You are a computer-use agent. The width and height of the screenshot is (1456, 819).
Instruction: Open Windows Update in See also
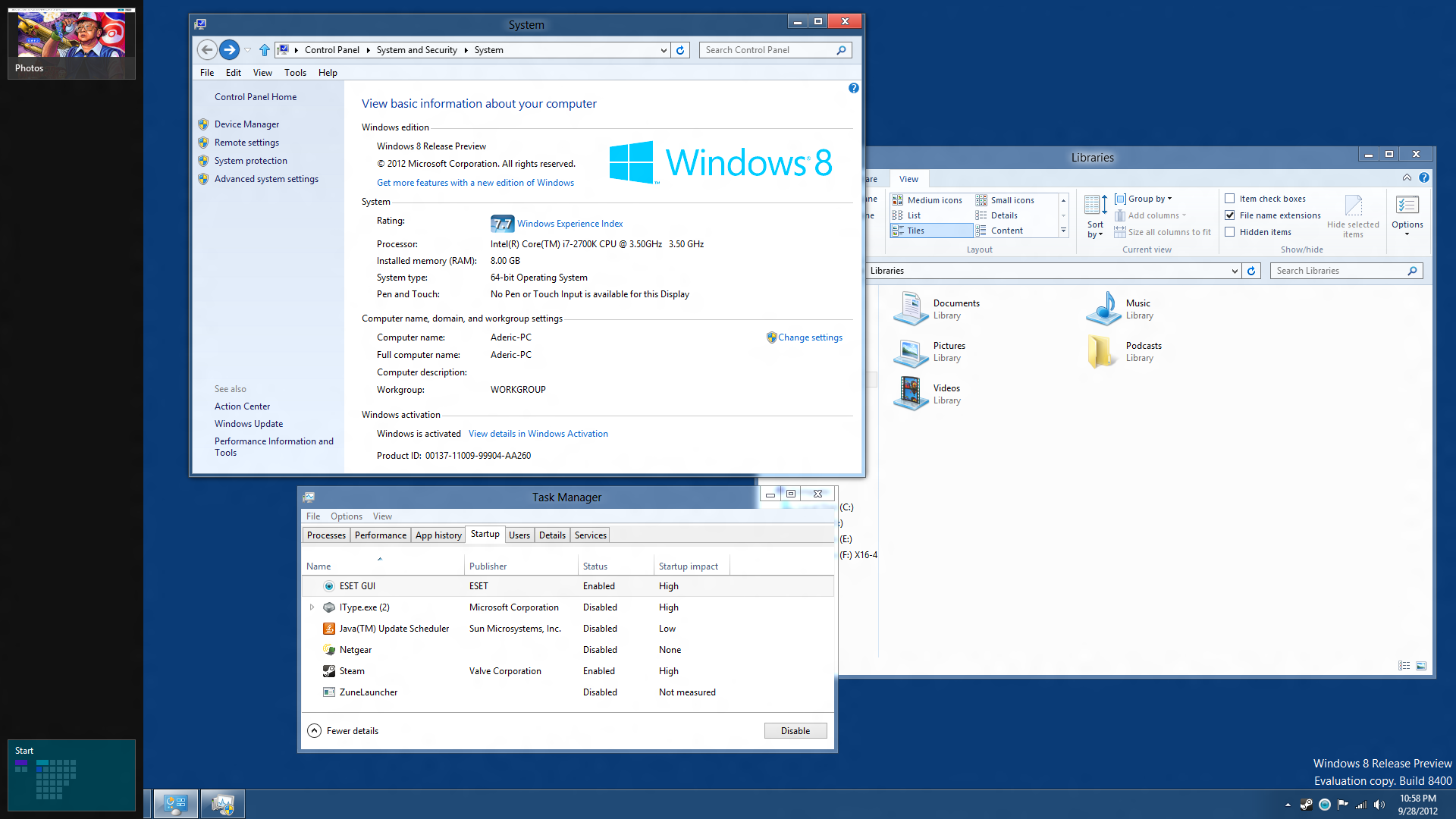(249, 424)
